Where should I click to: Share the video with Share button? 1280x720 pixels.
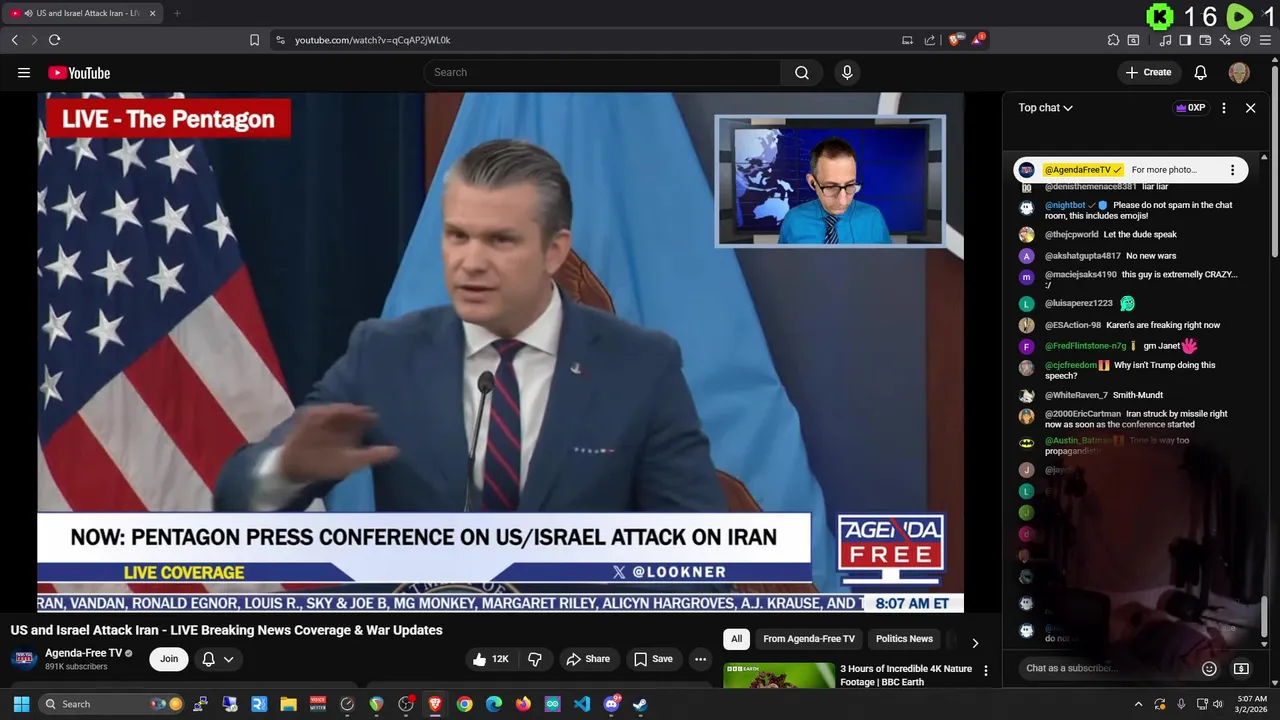588,659
